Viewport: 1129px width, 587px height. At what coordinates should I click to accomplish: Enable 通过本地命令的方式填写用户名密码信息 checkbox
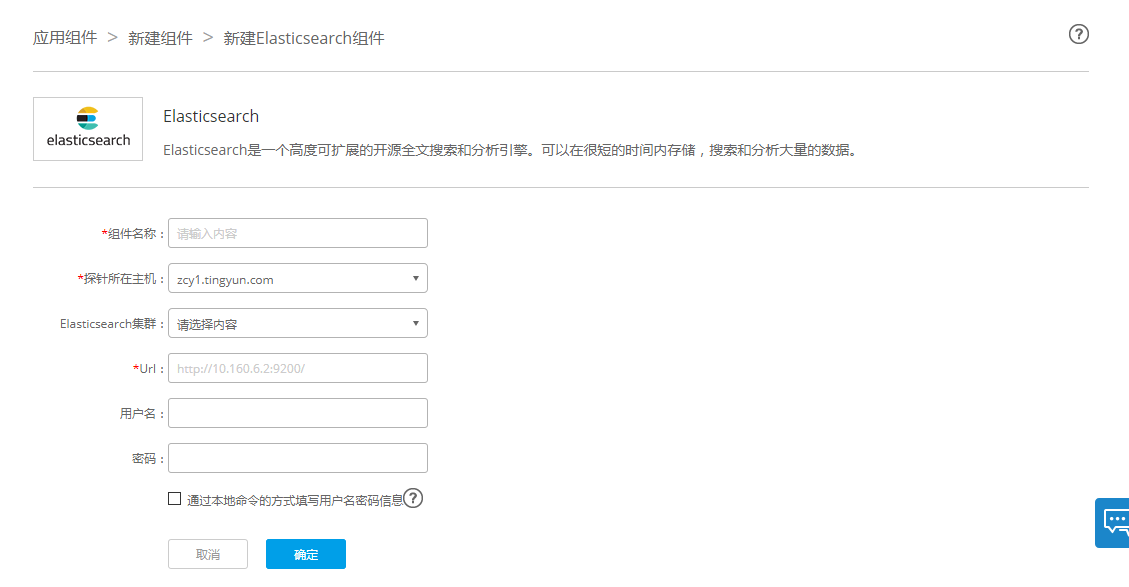pos(174,498)
